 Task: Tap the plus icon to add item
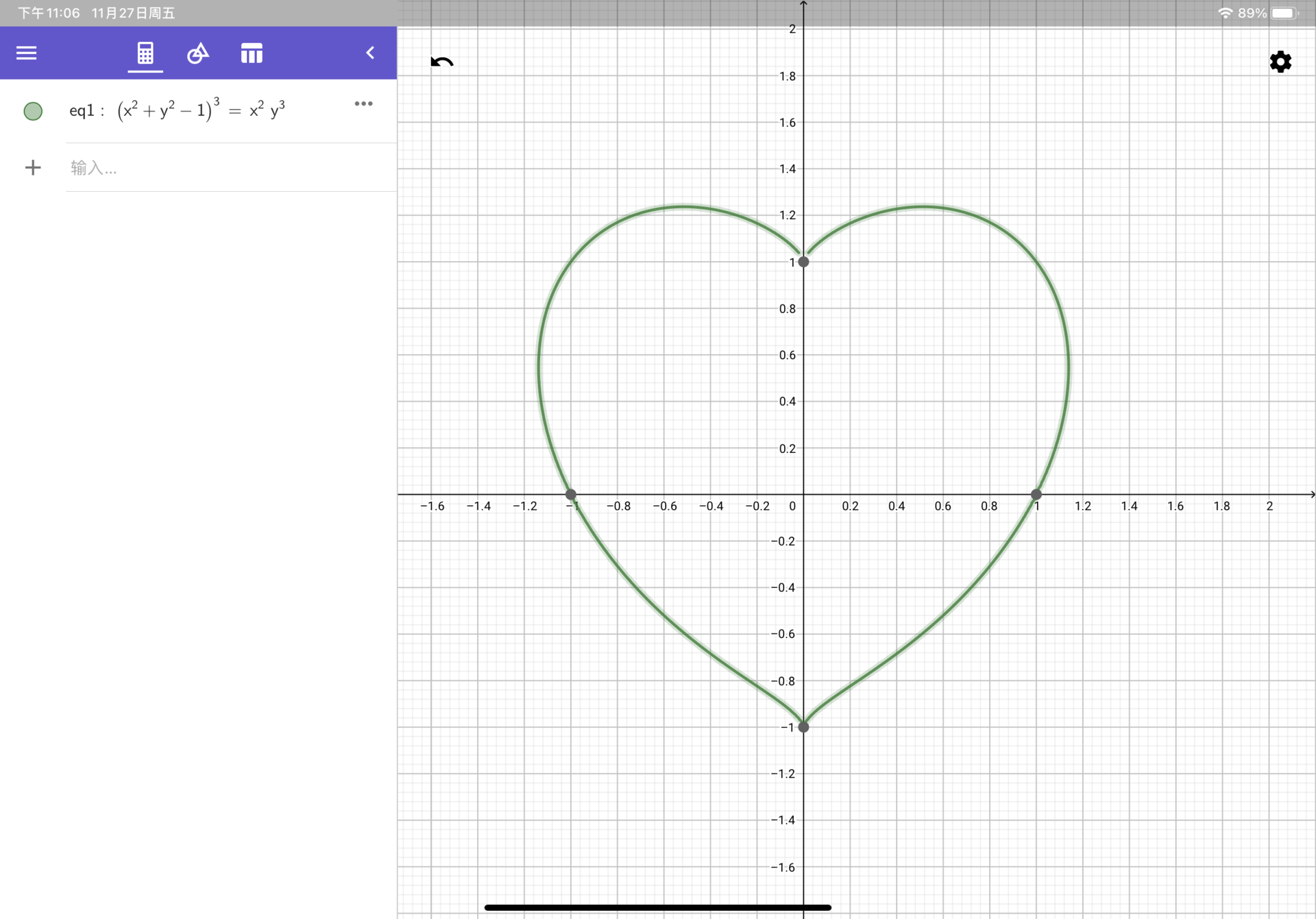pos(33,167)
